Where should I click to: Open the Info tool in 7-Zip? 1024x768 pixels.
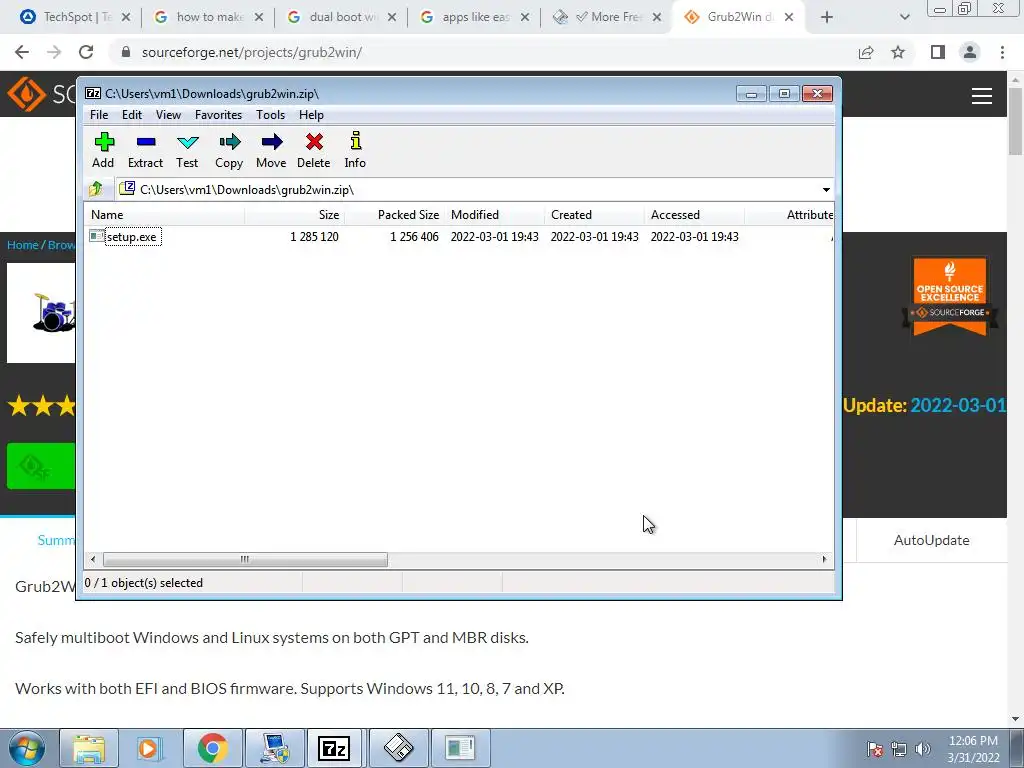click(x=355, y=151)
